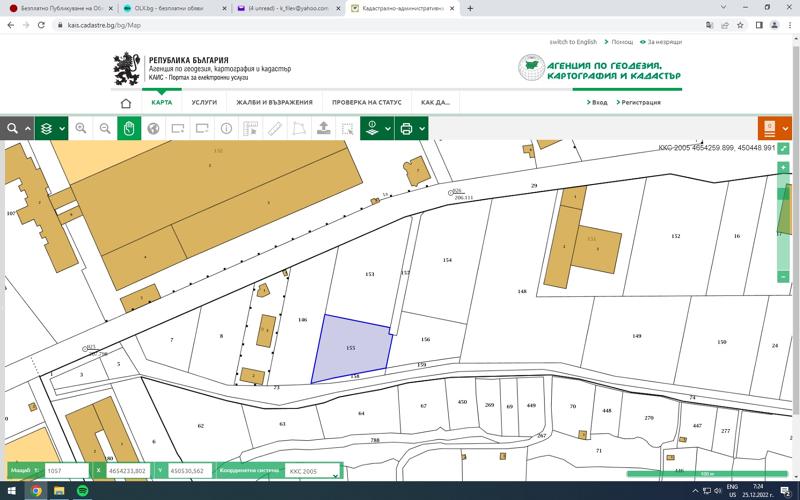Viewport: 800px width, 500px height.
Task: Click the upload file icon
Action: [323, 128]
